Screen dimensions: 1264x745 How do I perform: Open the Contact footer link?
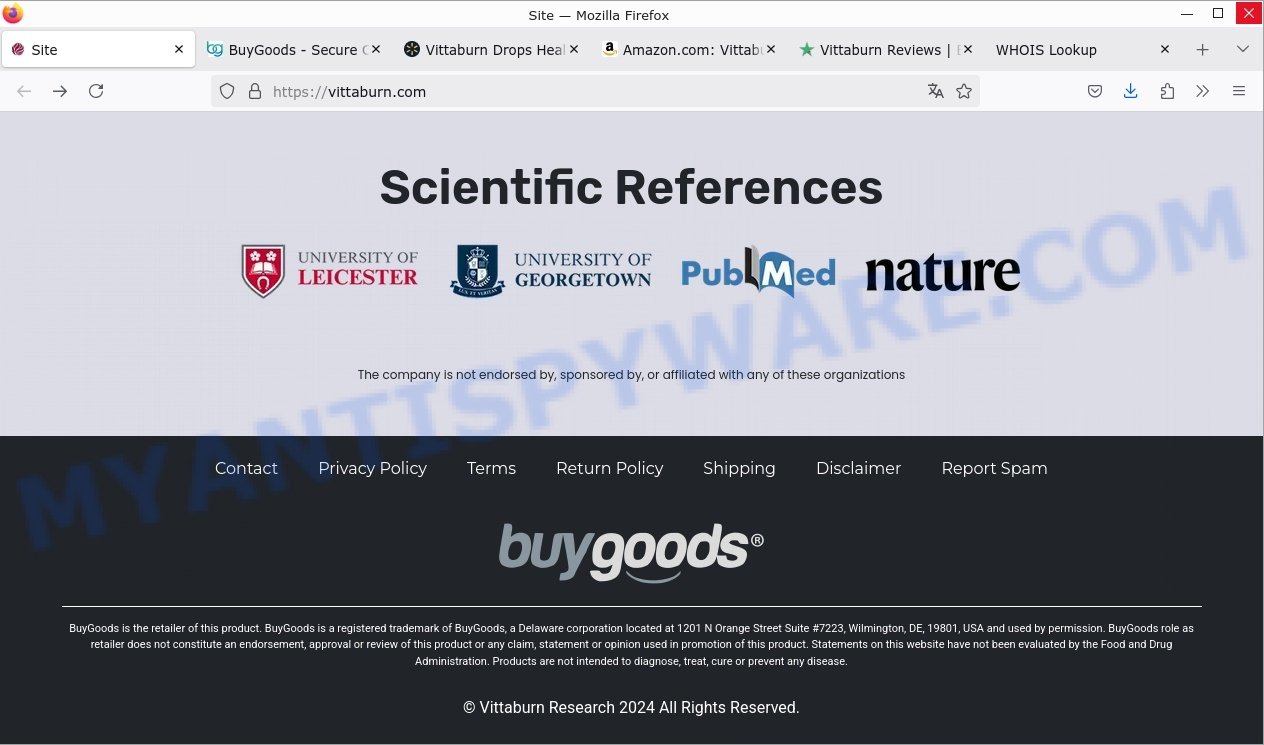coord(246,468)
